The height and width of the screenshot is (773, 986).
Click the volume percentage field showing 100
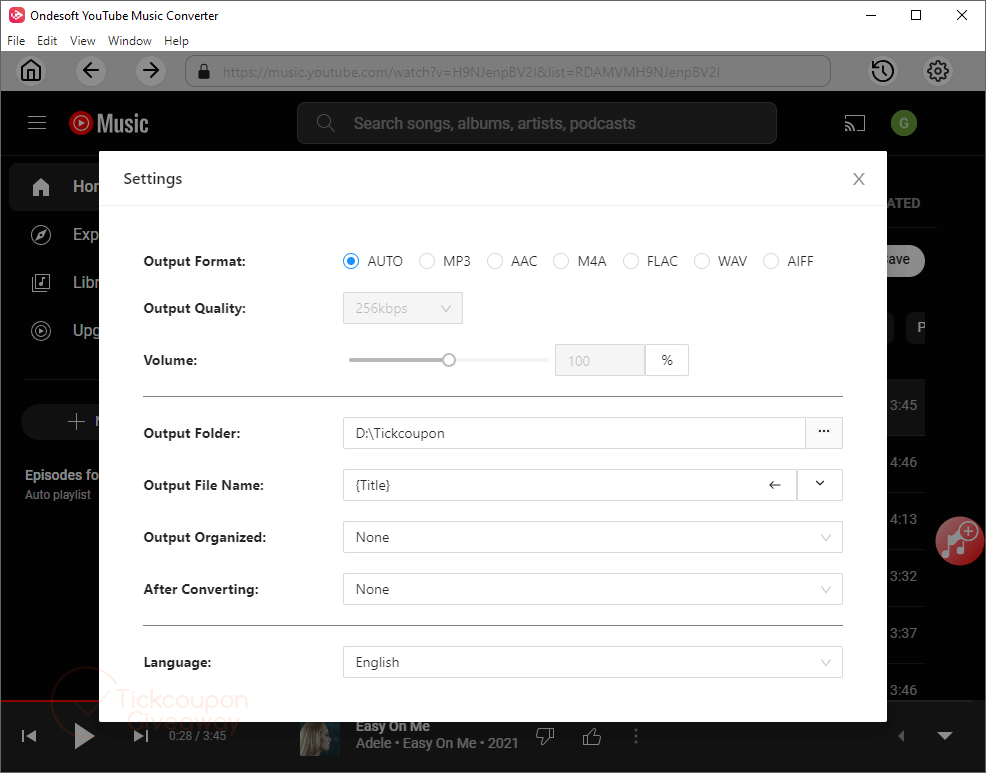click(600, 360)
